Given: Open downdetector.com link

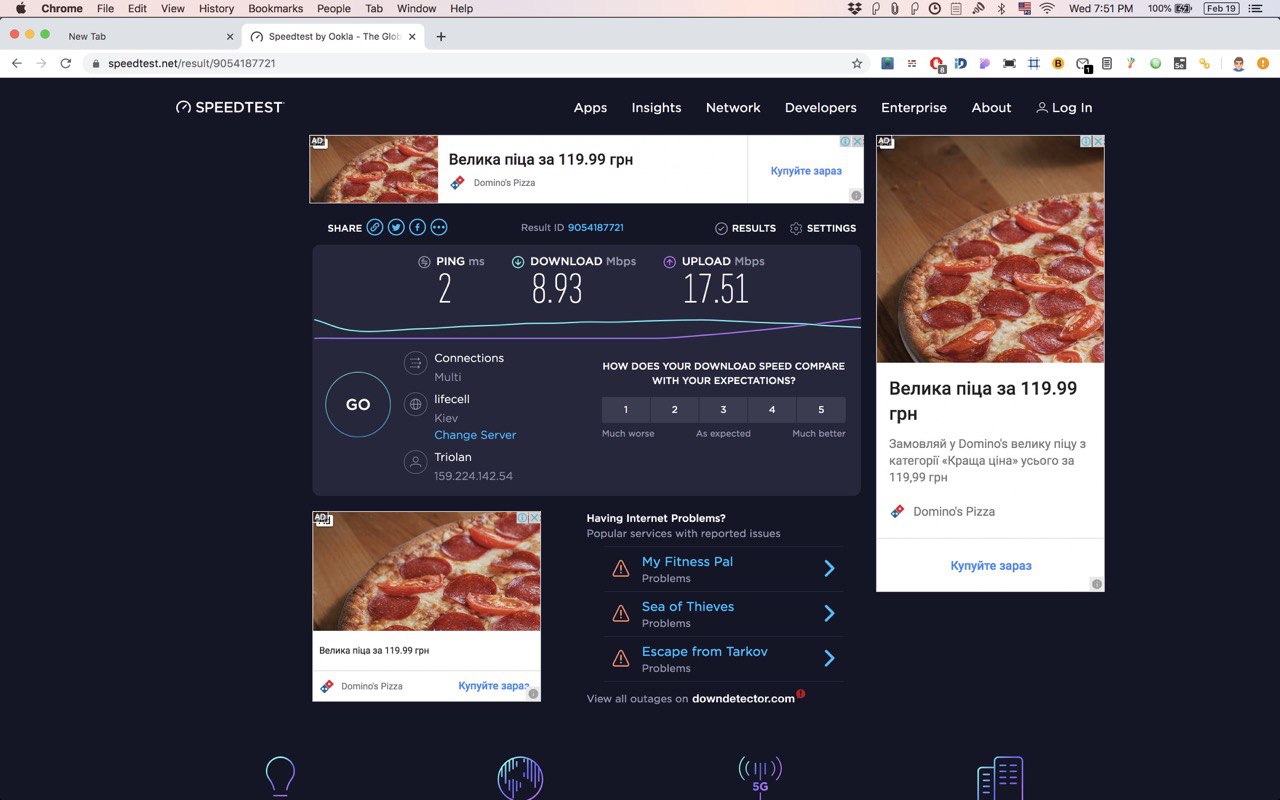Looking at the screenshot, I should 743,699.
